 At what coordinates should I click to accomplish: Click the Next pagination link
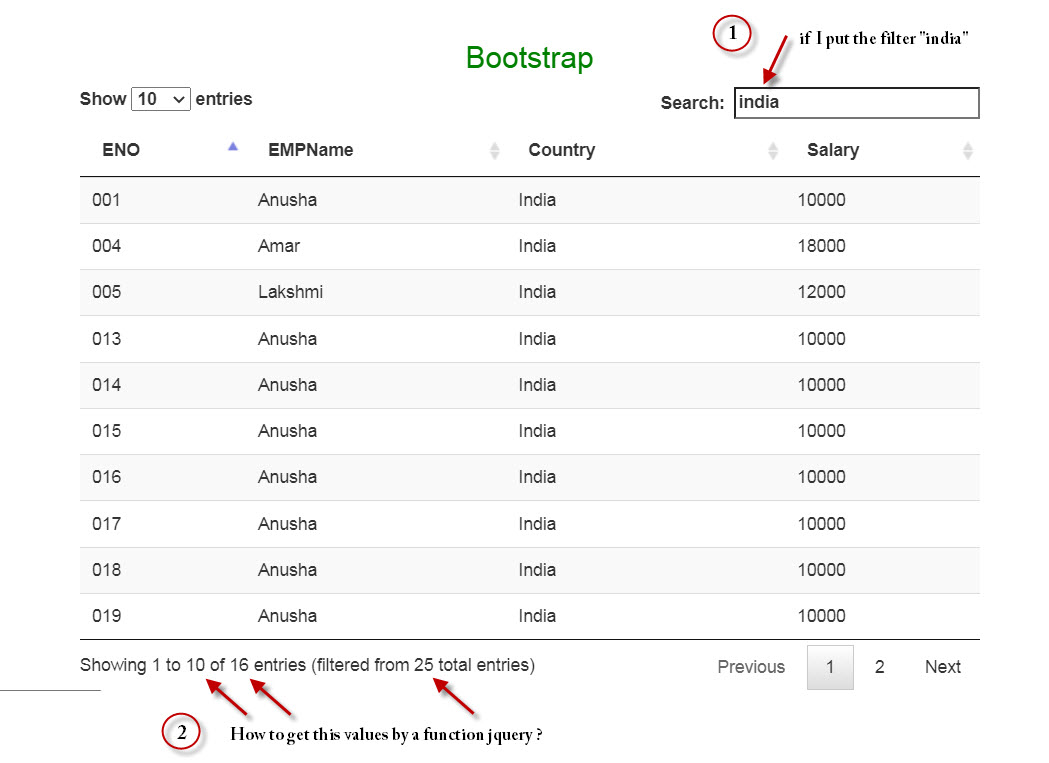click(941, 667)
